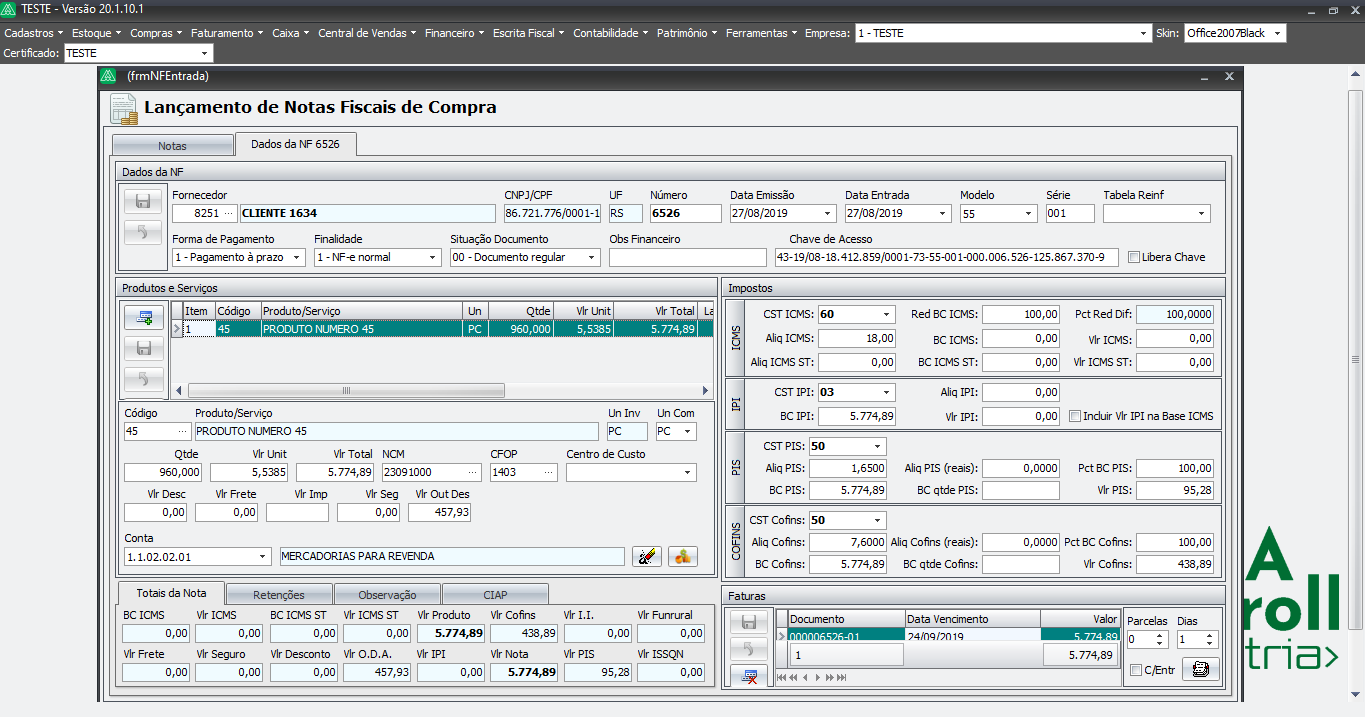The image size is (1365, 717).
Task: Click the fruits icon next to Conta description
Action: tap(683, 557)
